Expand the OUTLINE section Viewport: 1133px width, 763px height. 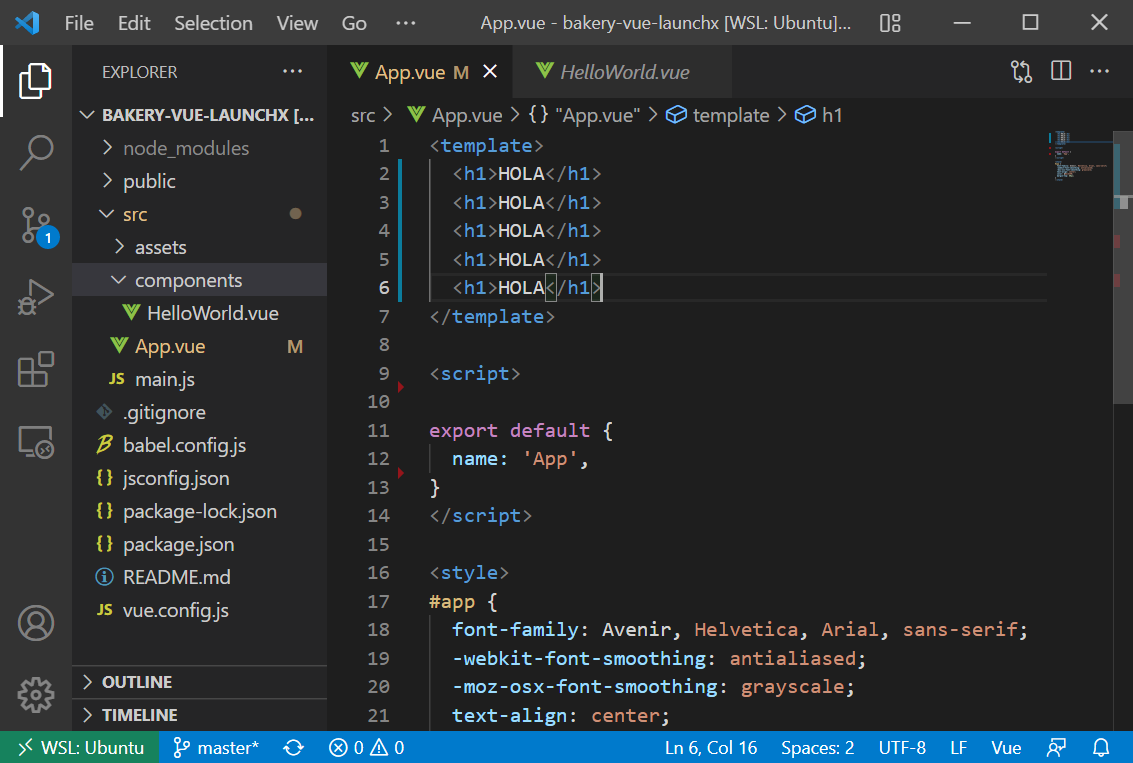click(199, 682)
